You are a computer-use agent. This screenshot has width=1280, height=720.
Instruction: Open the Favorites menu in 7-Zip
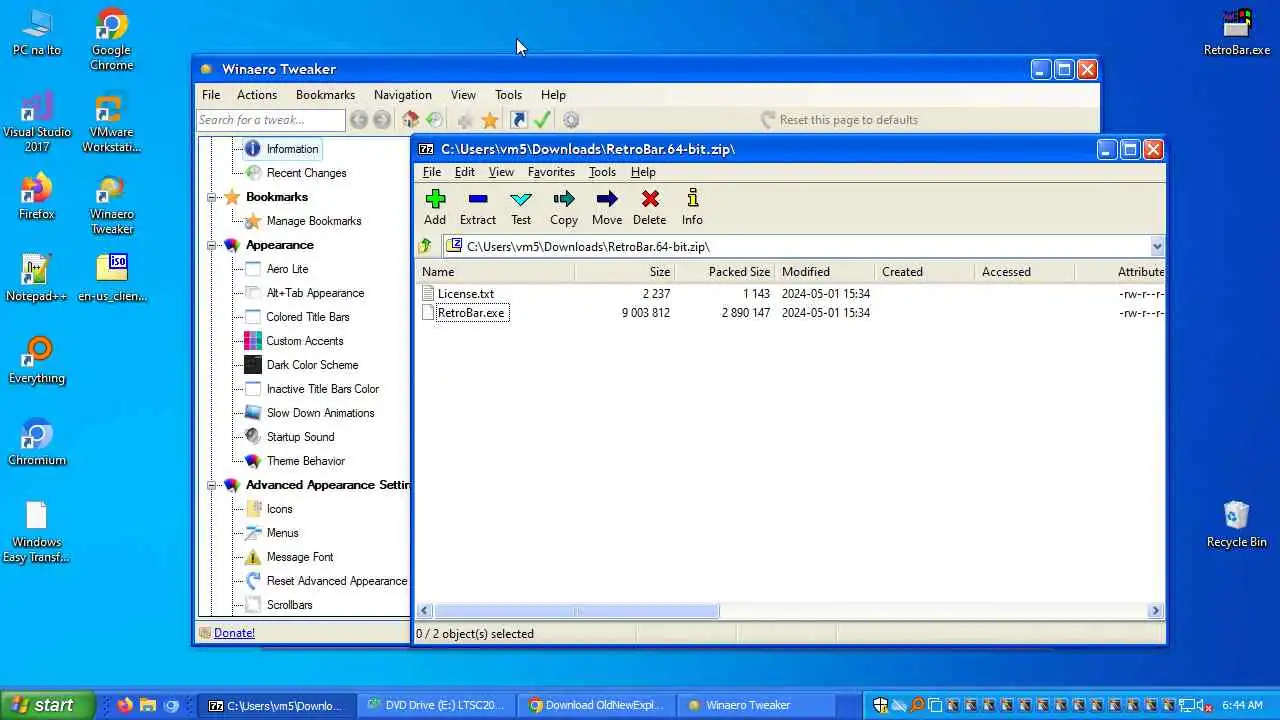(551, 172)
